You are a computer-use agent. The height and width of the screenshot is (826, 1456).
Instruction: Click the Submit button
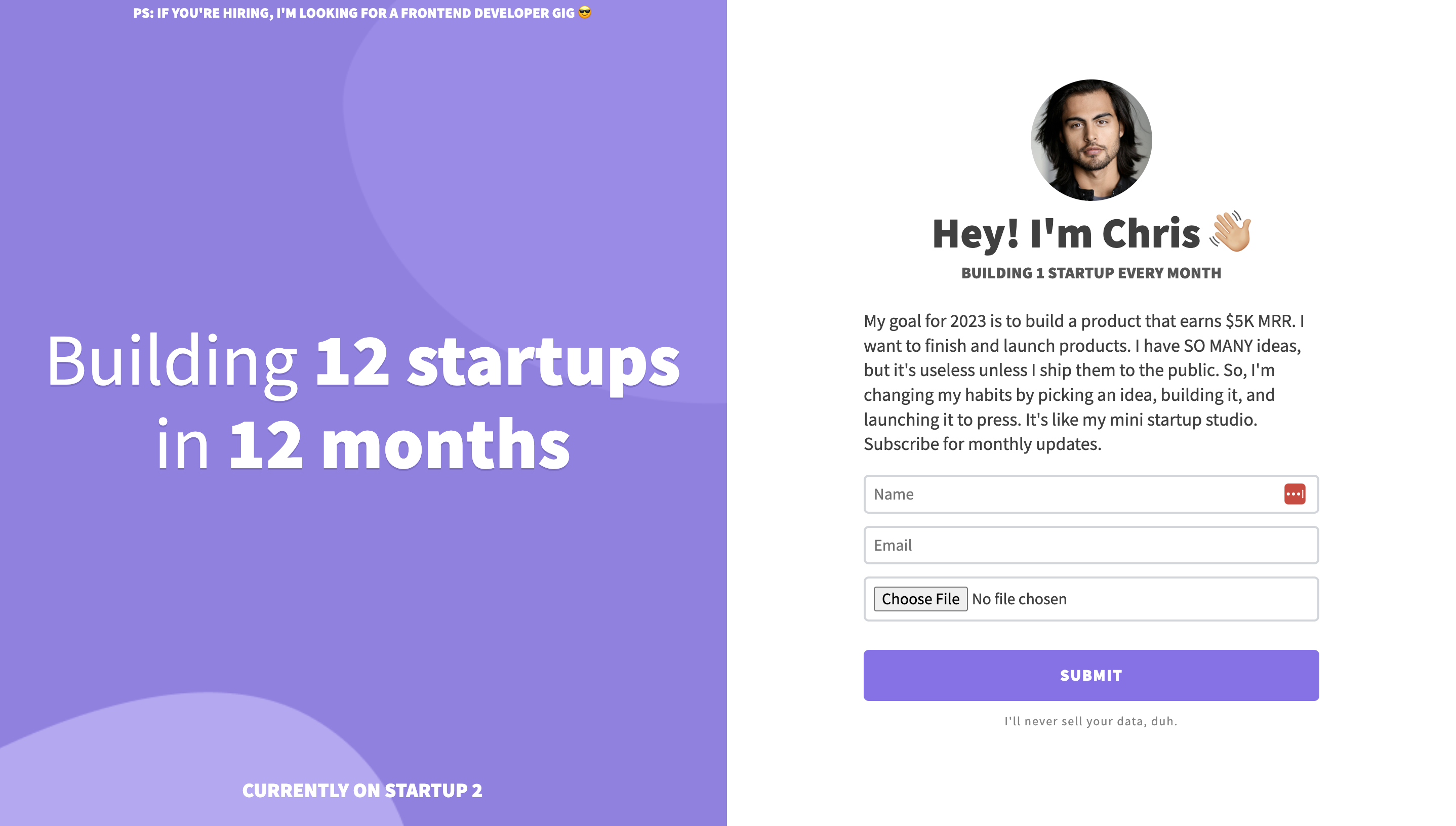1090,675
